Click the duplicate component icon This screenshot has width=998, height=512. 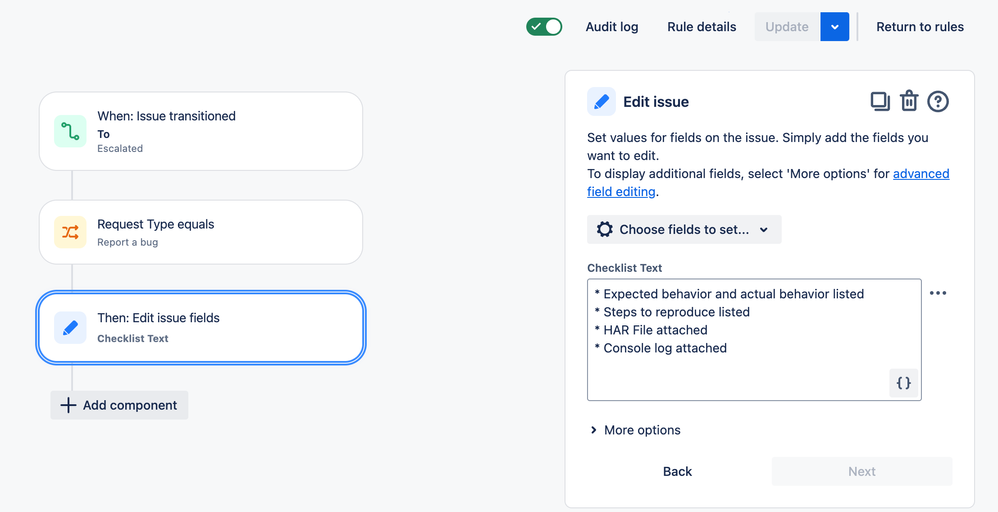[x=880, y=101]
